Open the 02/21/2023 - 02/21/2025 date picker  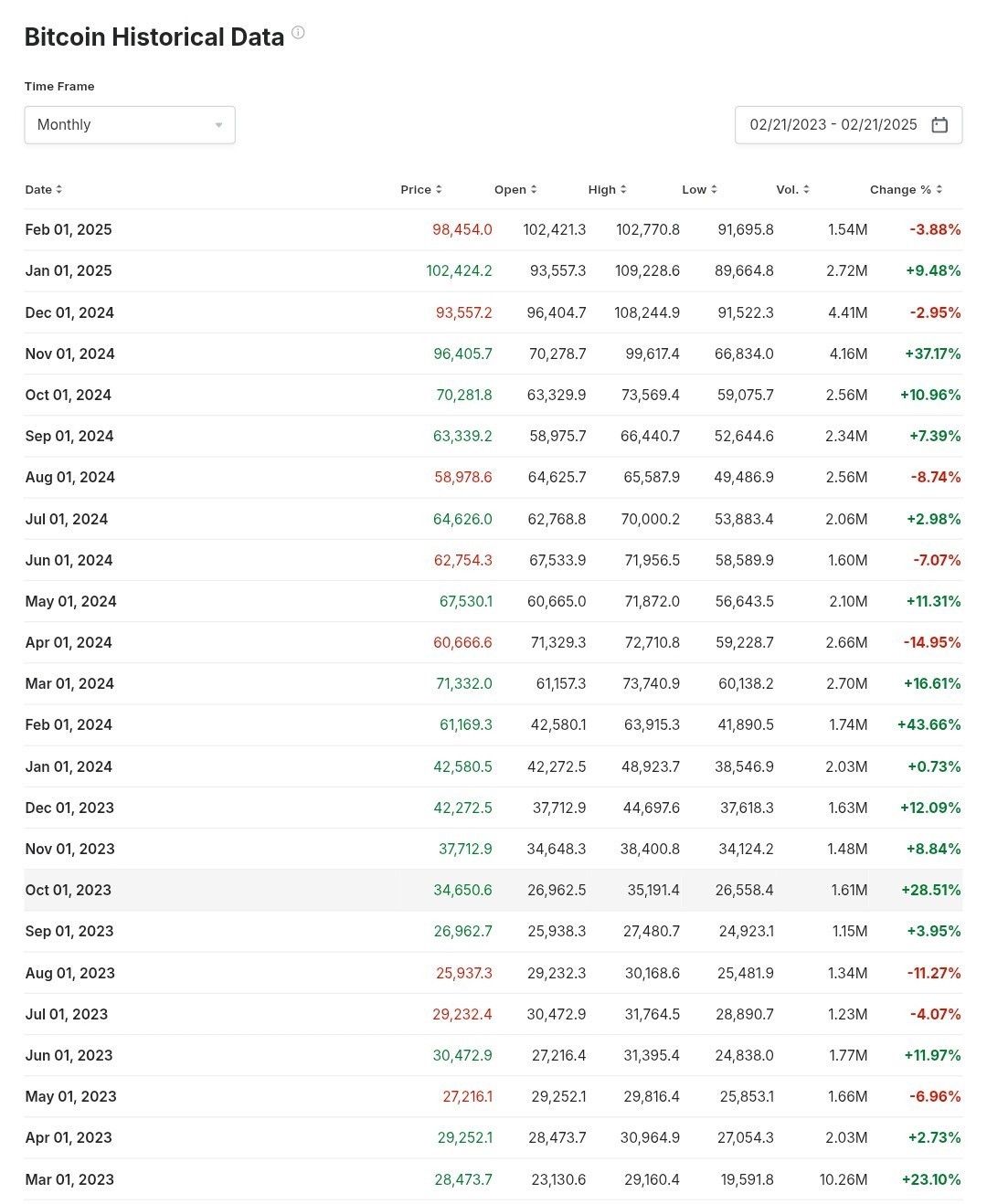848,125
